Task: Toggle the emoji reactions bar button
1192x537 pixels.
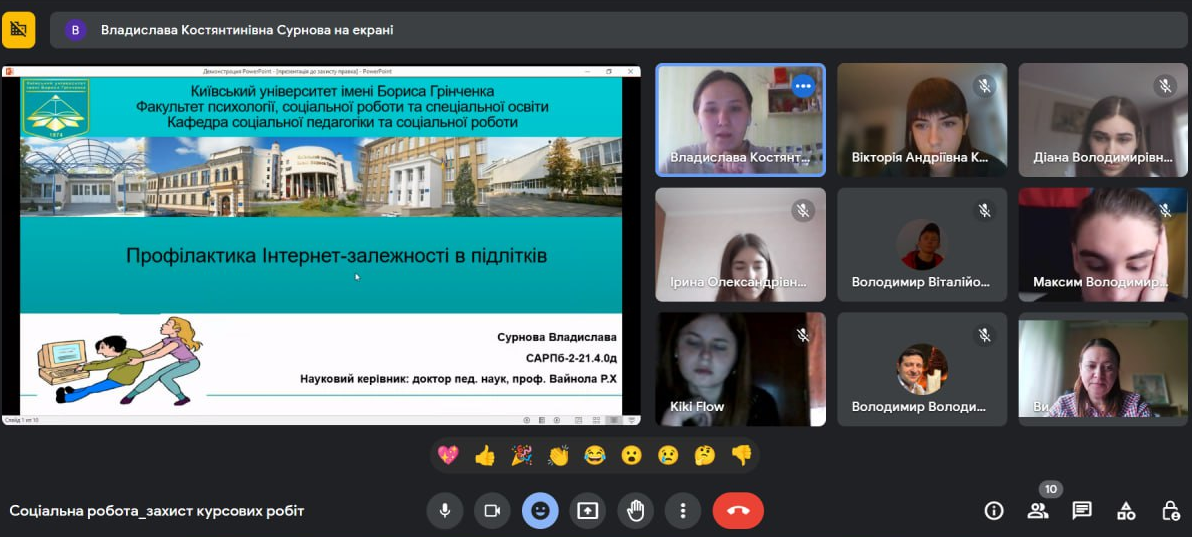Action: click(540, 511)
